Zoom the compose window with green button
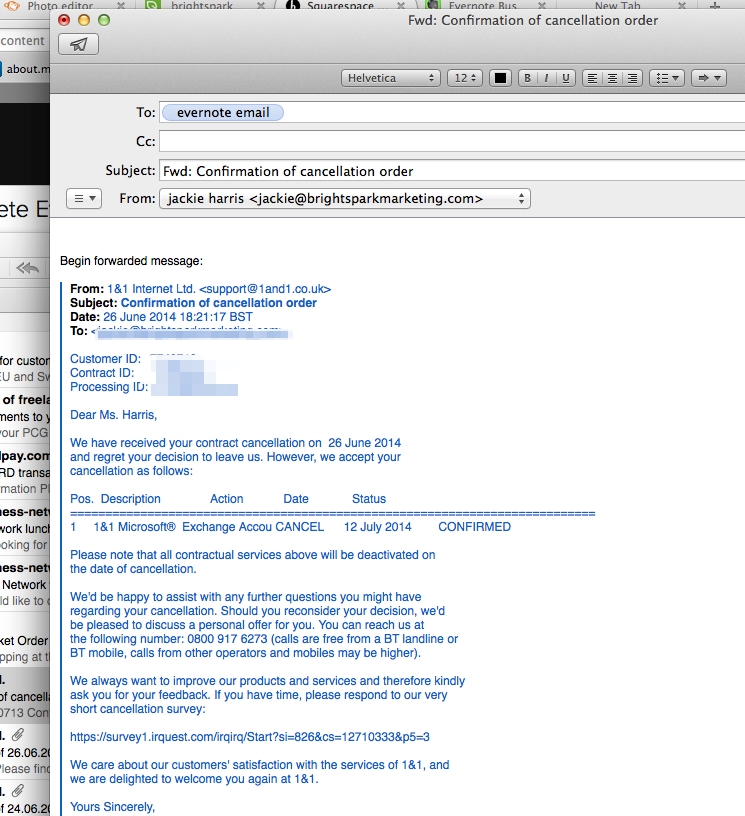Screen dimensions: 745x816 (104, 20)
